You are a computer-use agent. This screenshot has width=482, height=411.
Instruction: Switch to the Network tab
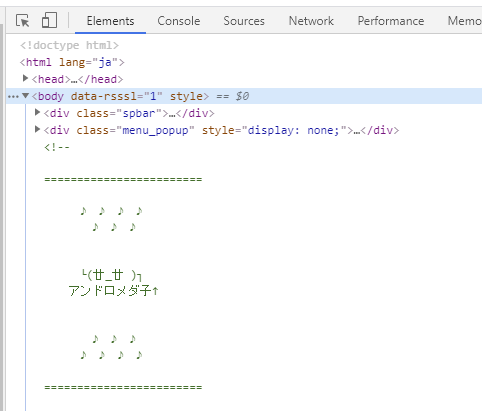[311, 21]
